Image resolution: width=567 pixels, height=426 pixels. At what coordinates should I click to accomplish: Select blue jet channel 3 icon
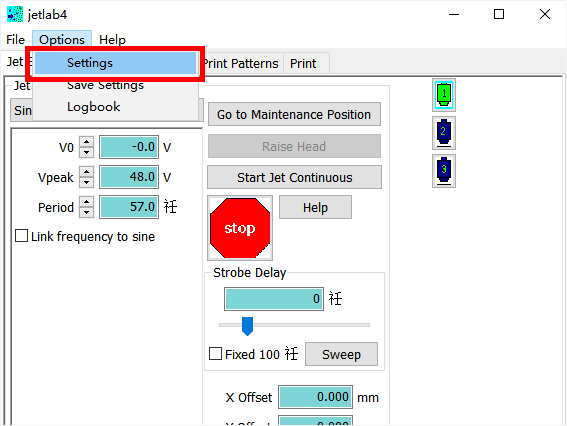coord(444,171)
